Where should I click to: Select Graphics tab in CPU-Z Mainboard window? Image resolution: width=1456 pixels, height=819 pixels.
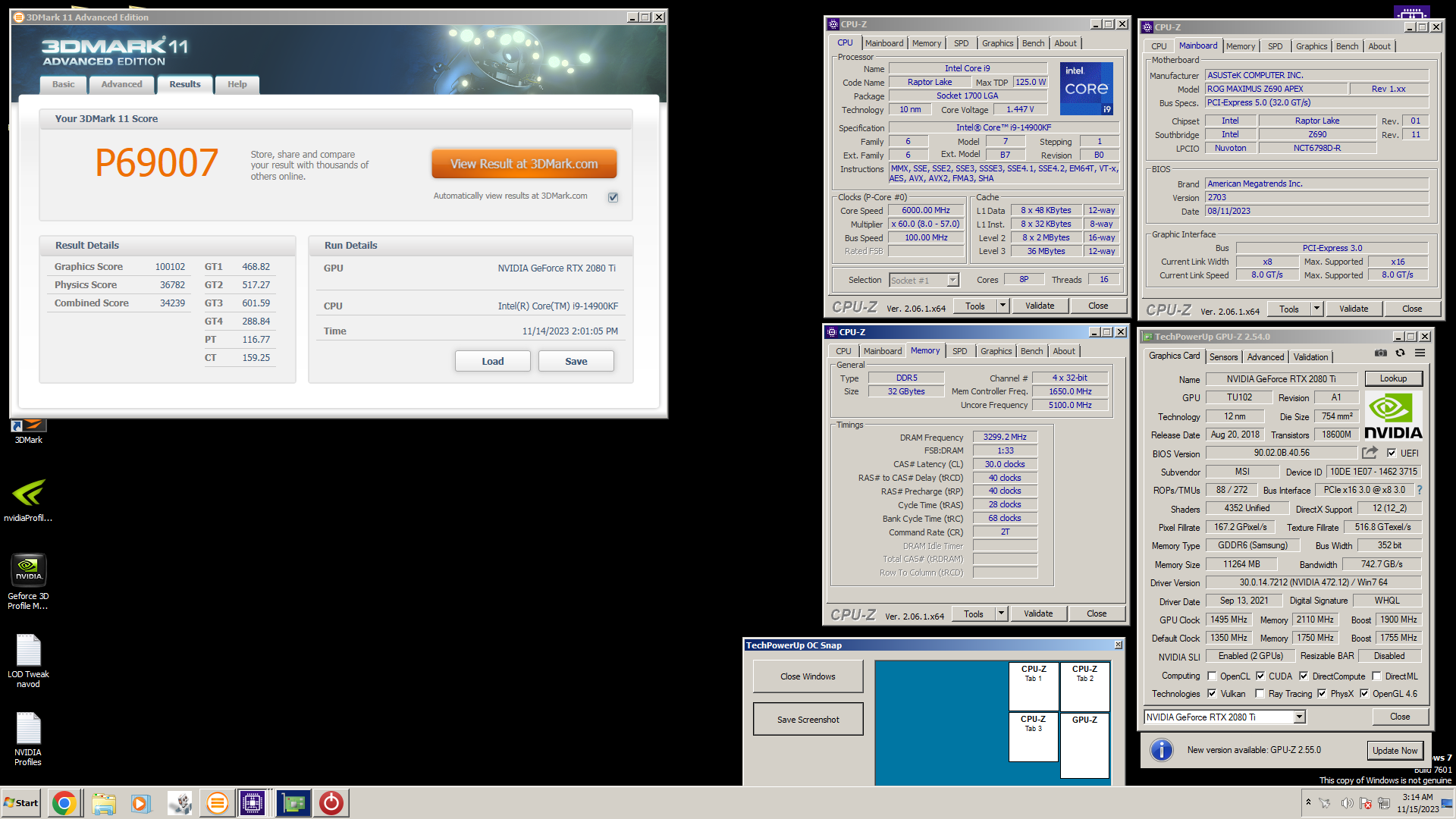1311,46
